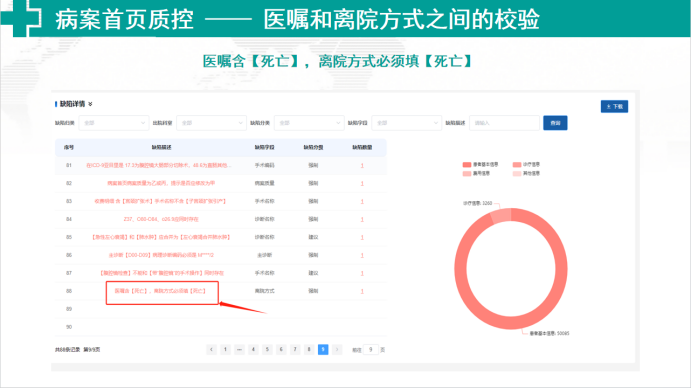Jump to page 4 in pagination
The image size is (691, 388).
click(253, 350)
